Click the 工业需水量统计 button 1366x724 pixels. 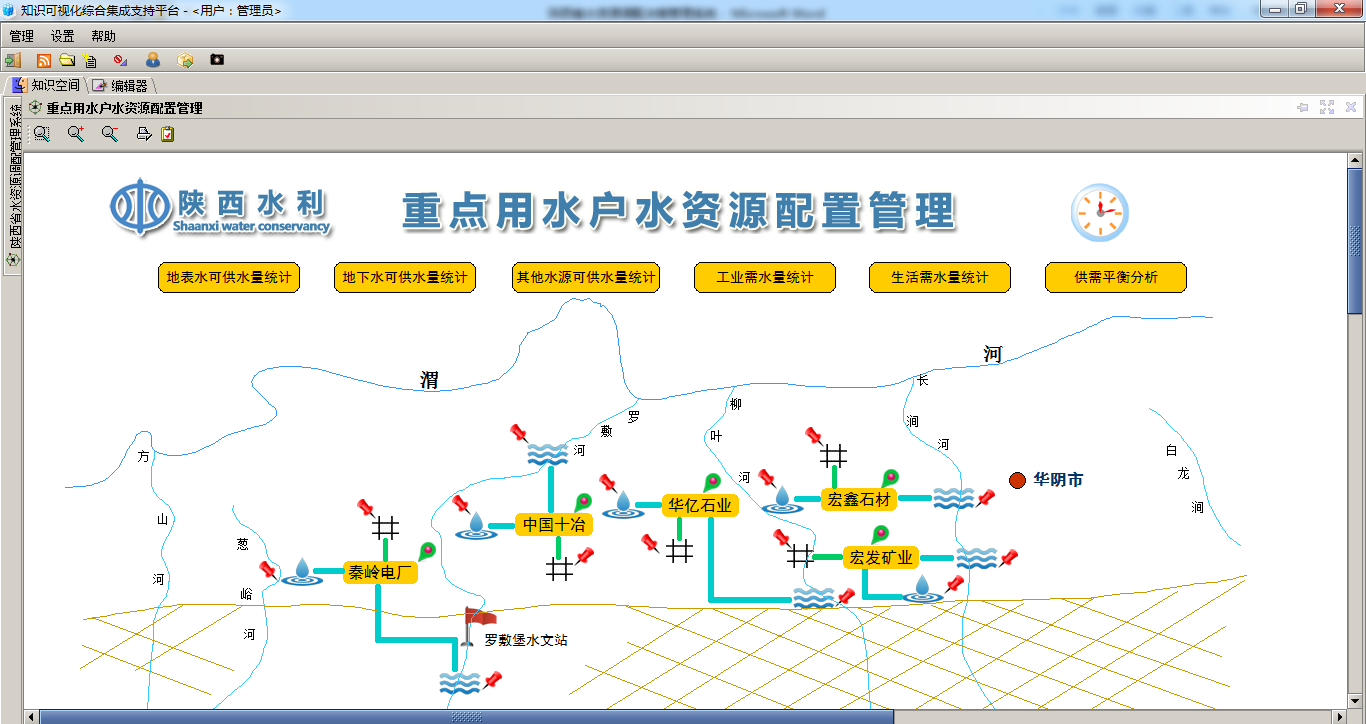point(765,278)
